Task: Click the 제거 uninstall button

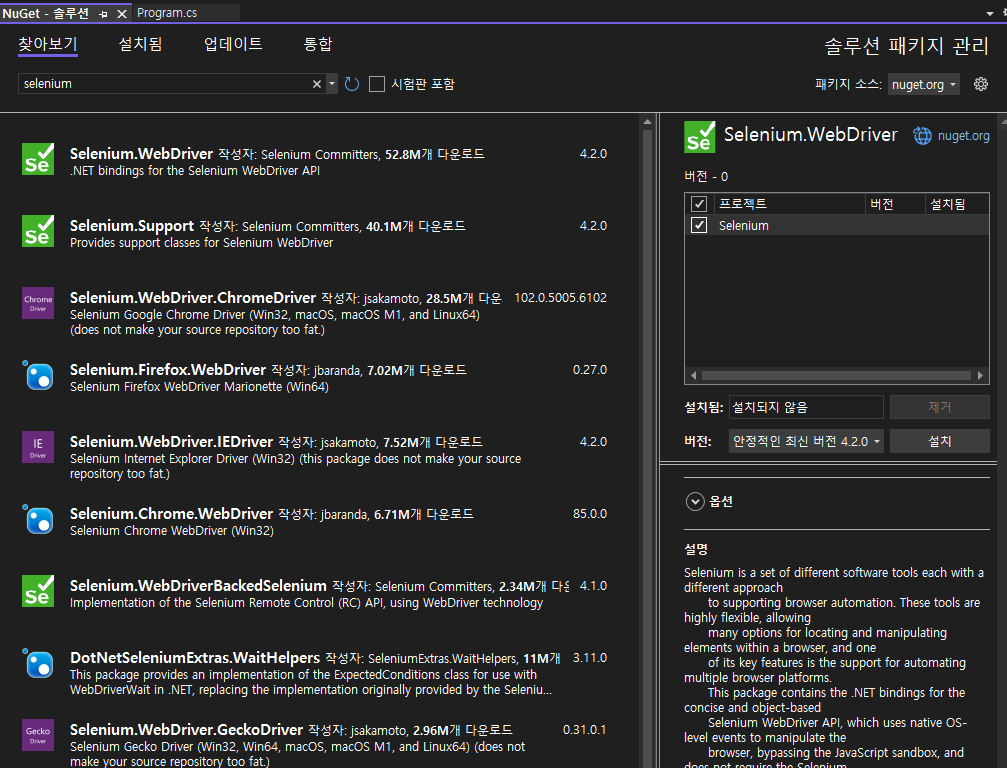Action: (x=940, y=407)
